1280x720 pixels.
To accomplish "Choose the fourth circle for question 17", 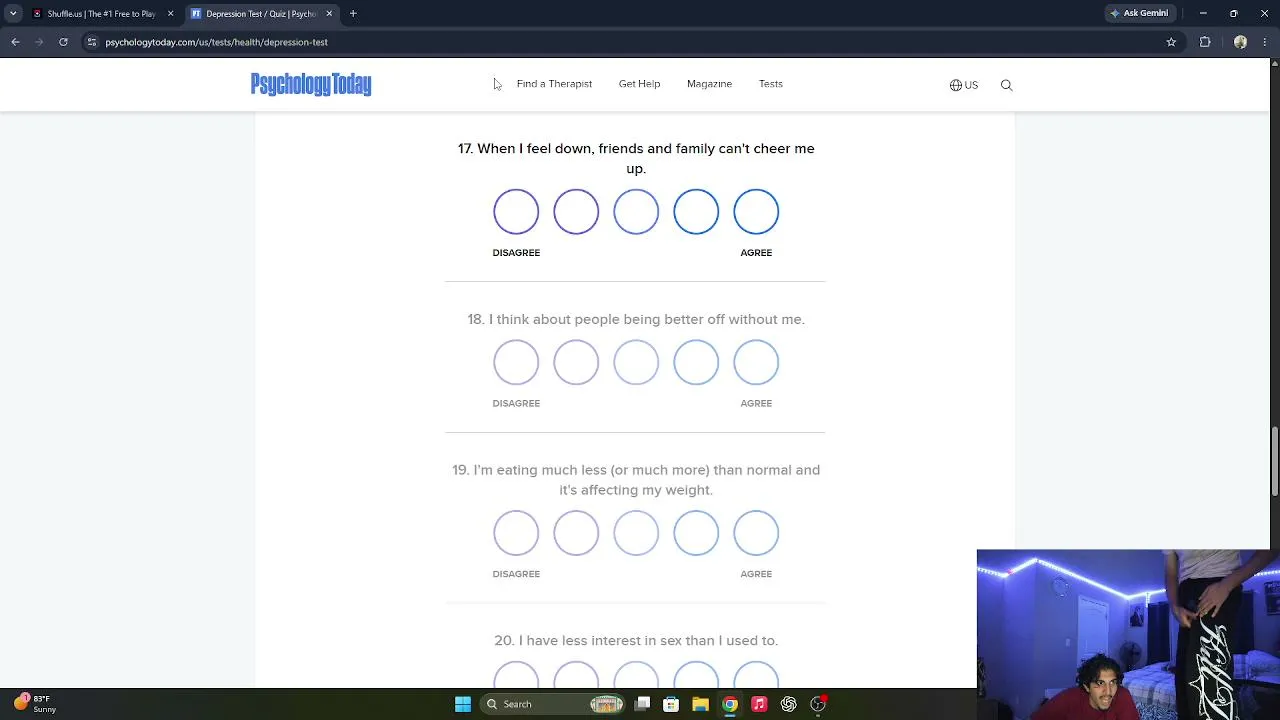I will (x=696, y=212).
